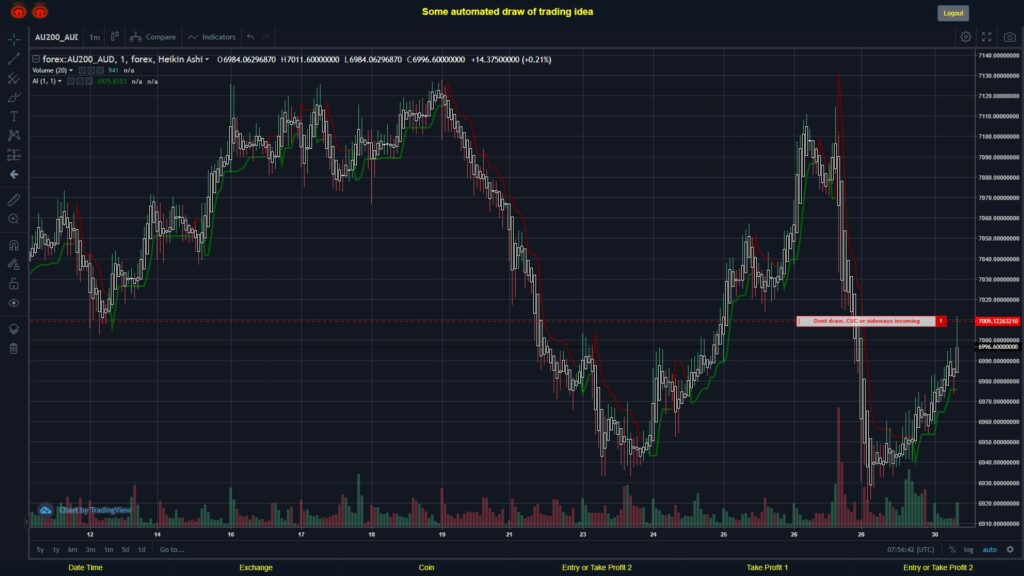Toggle percent scale
Screen dimensions: 1024x576
click(x=952, y=550)
